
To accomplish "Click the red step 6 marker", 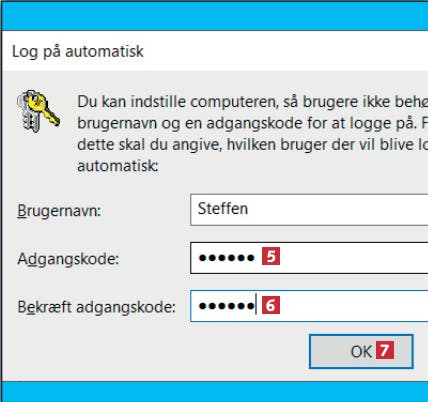I will coord(271,305).
